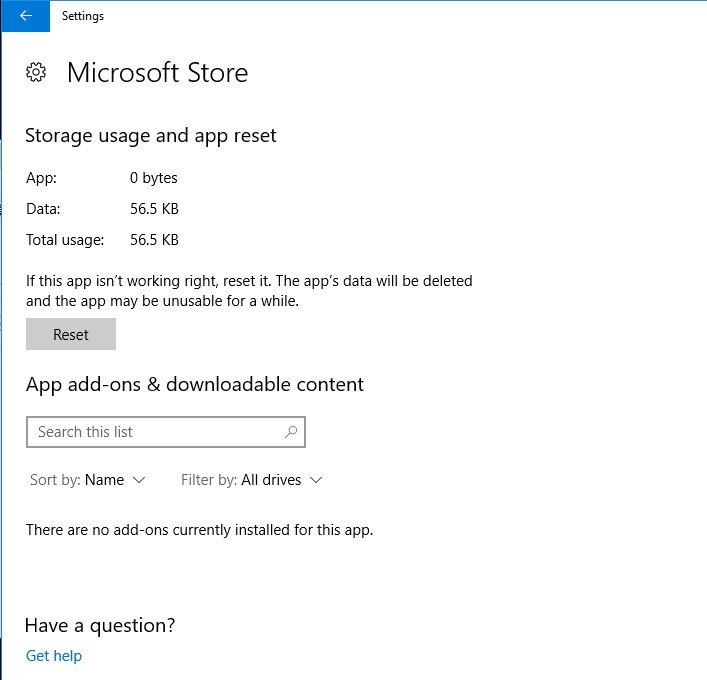Click the 'There are no add-ons' message
Screen dimensions: 707x680
(199, 530)
